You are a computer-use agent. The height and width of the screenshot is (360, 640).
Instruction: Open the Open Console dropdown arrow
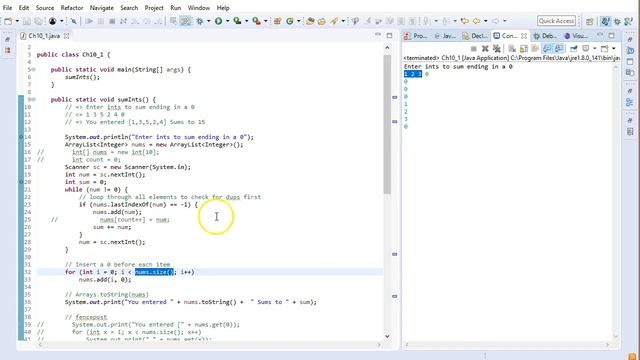pos(613,49)
